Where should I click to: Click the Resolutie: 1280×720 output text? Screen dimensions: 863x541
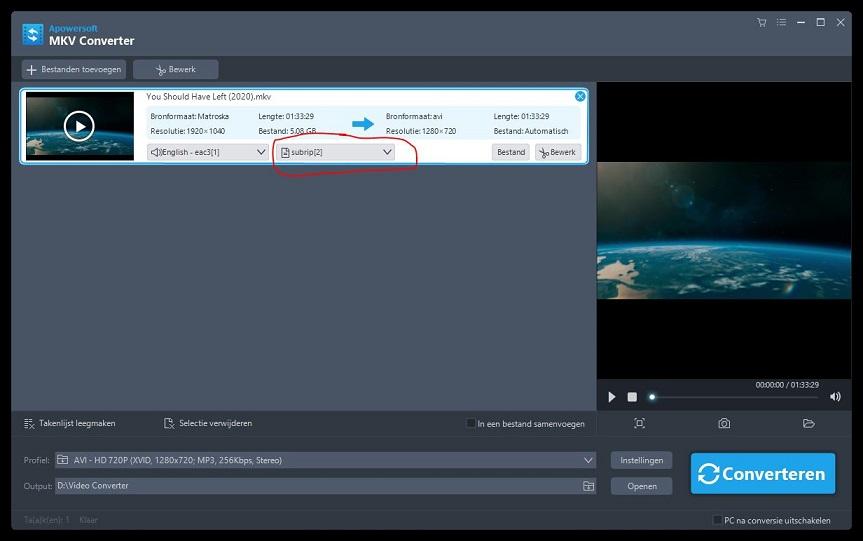tap(421, 131)
